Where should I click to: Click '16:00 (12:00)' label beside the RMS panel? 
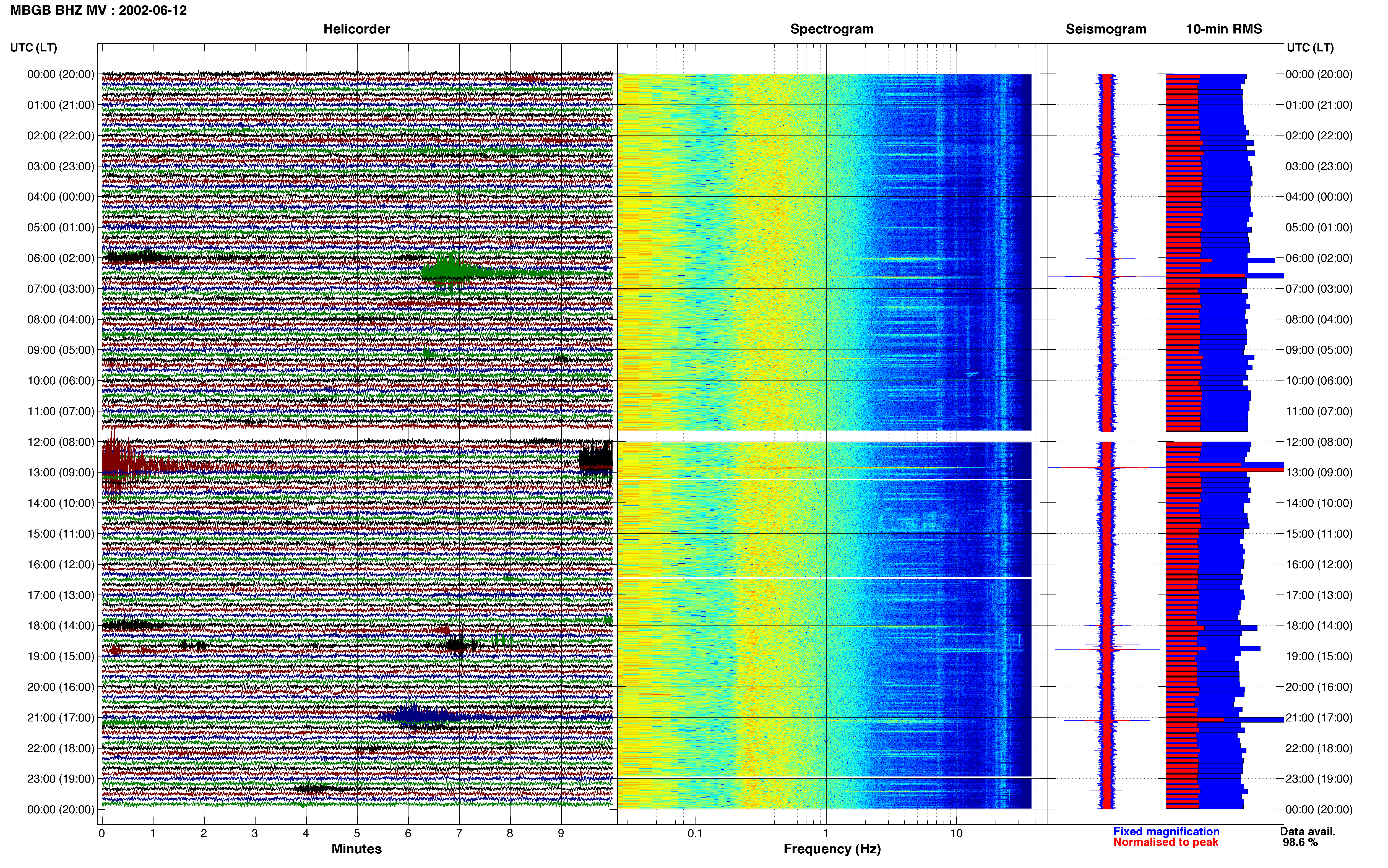(1319, 564)
